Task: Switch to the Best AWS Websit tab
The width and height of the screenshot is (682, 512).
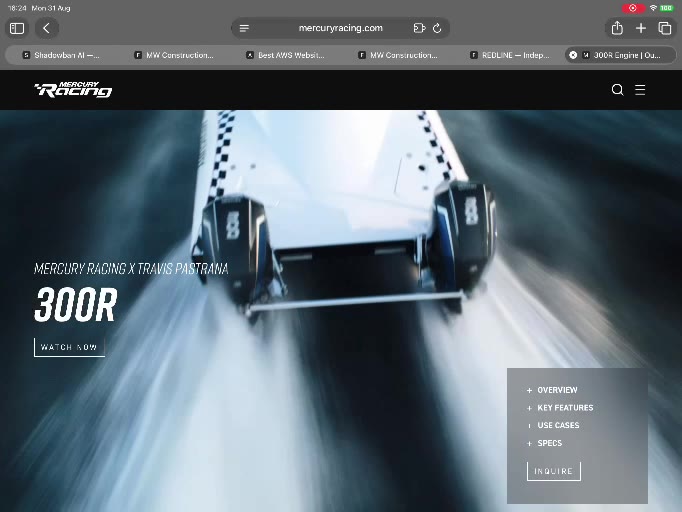Action: click(285, 55)
